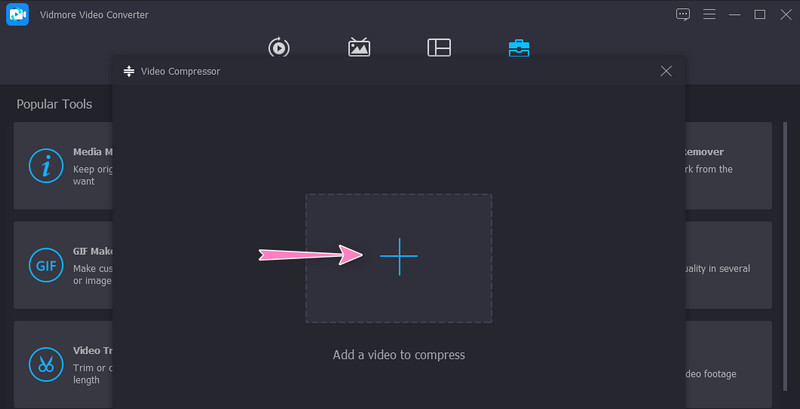Viewport: 800px width, 409px height.
Task: Click the Vidmore app logo
Action: pos(17,15)
